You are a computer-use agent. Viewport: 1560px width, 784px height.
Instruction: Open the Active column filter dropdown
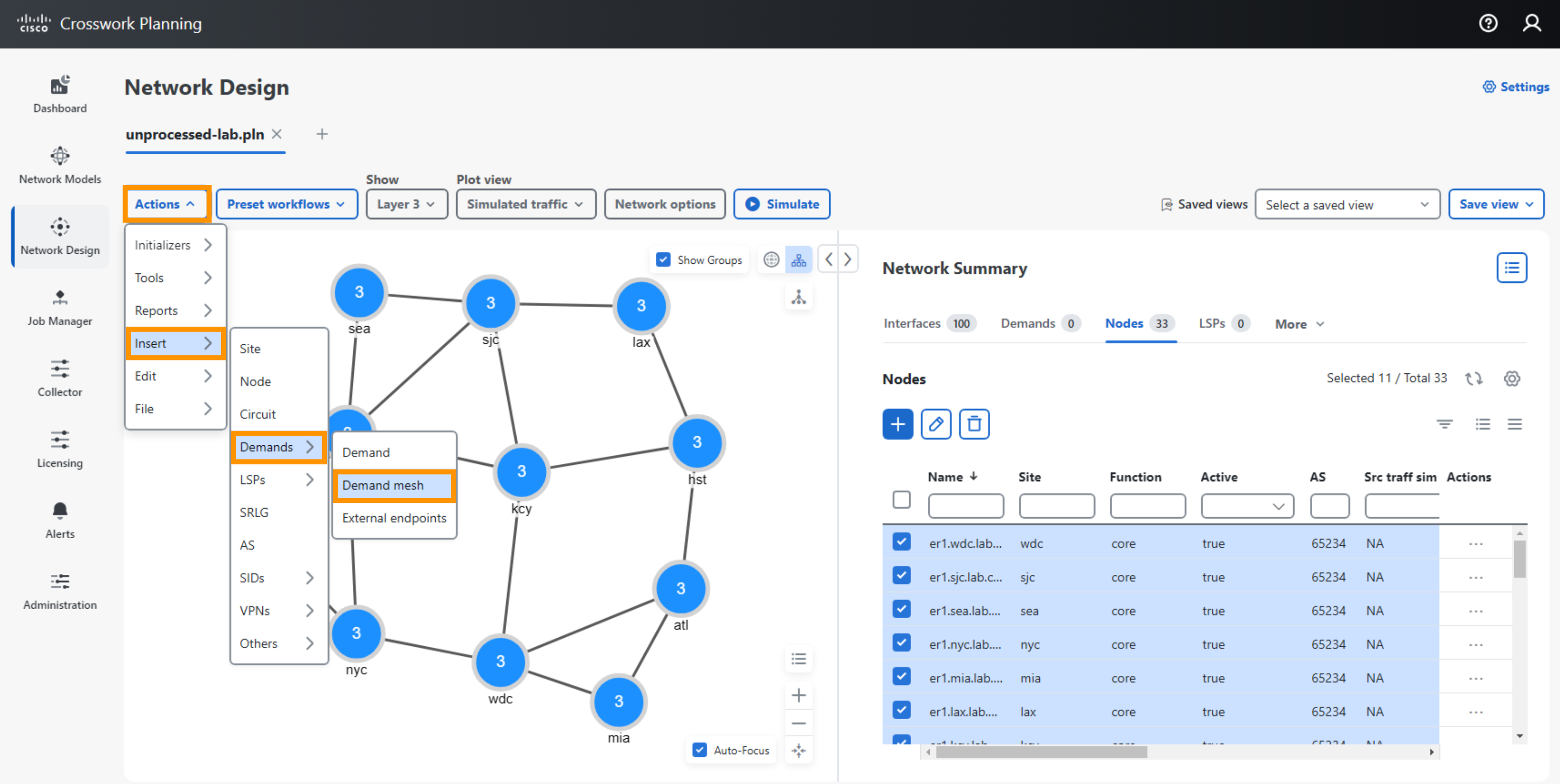(1247, 506)
